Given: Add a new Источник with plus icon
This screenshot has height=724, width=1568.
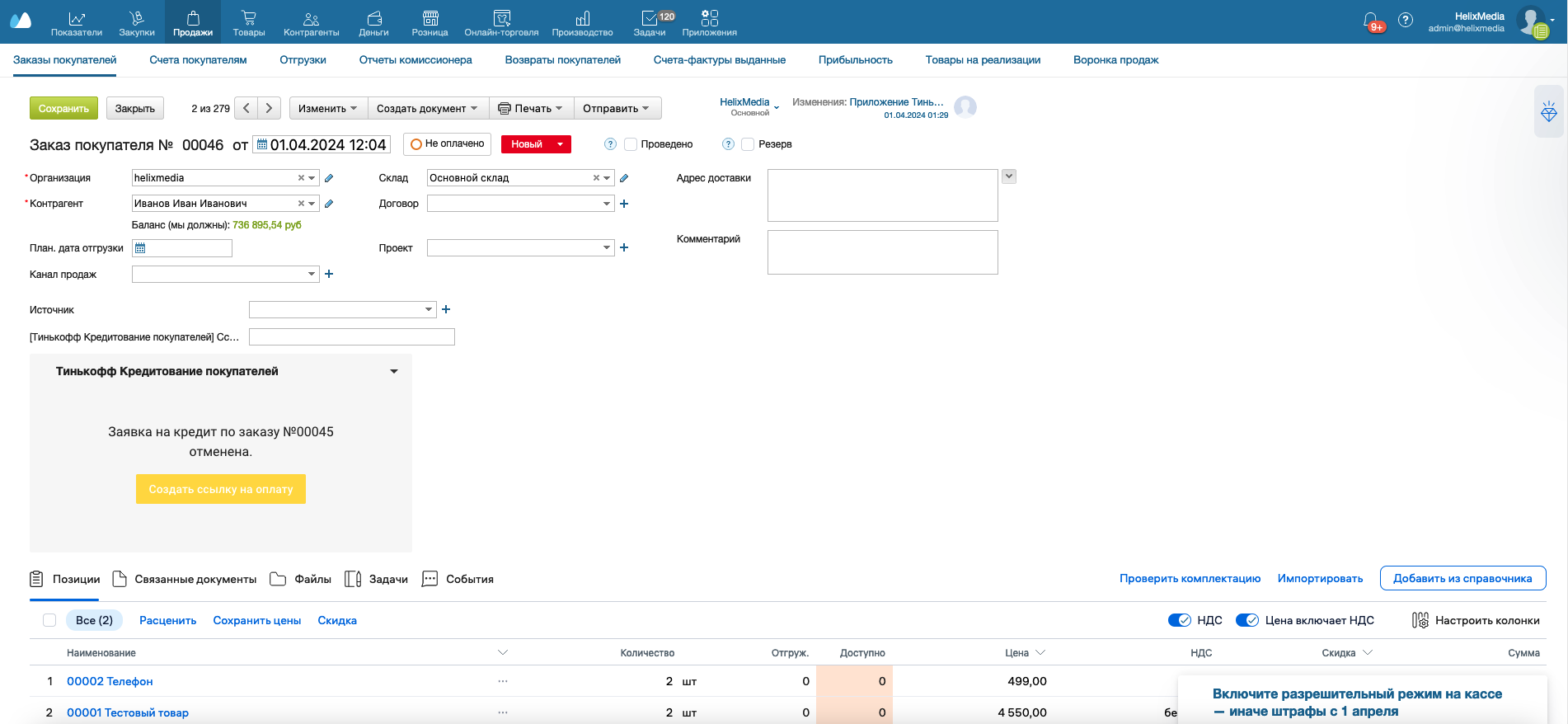Looking at the screenshot, I should coord(446,309).
